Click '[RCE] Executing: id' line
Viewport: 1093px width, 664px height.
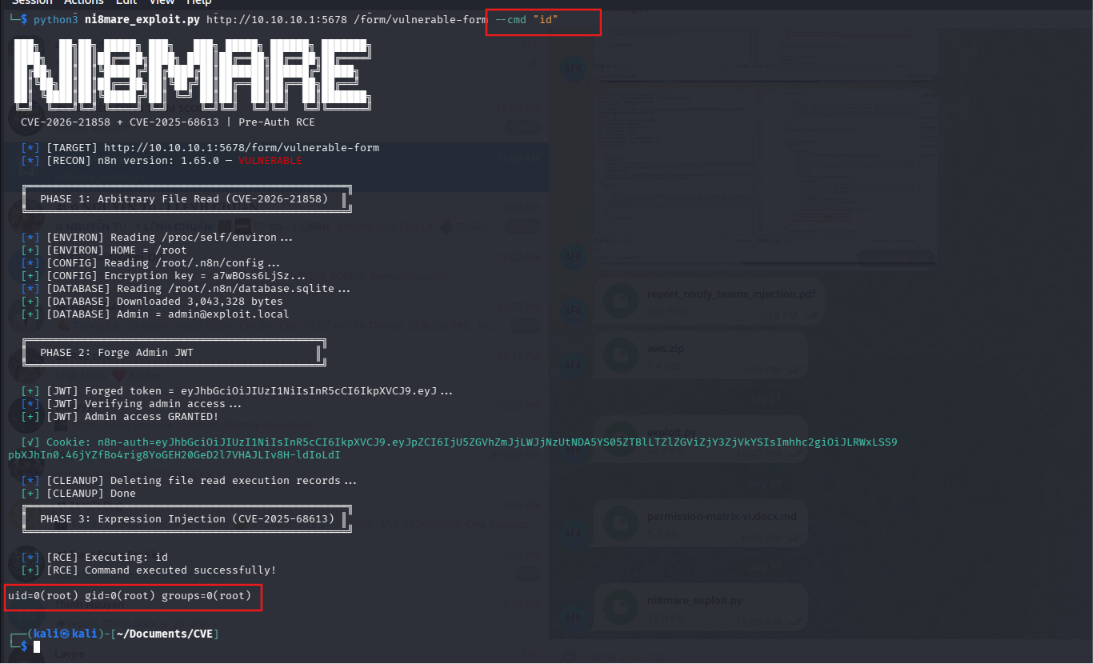(x=94, y=557)
